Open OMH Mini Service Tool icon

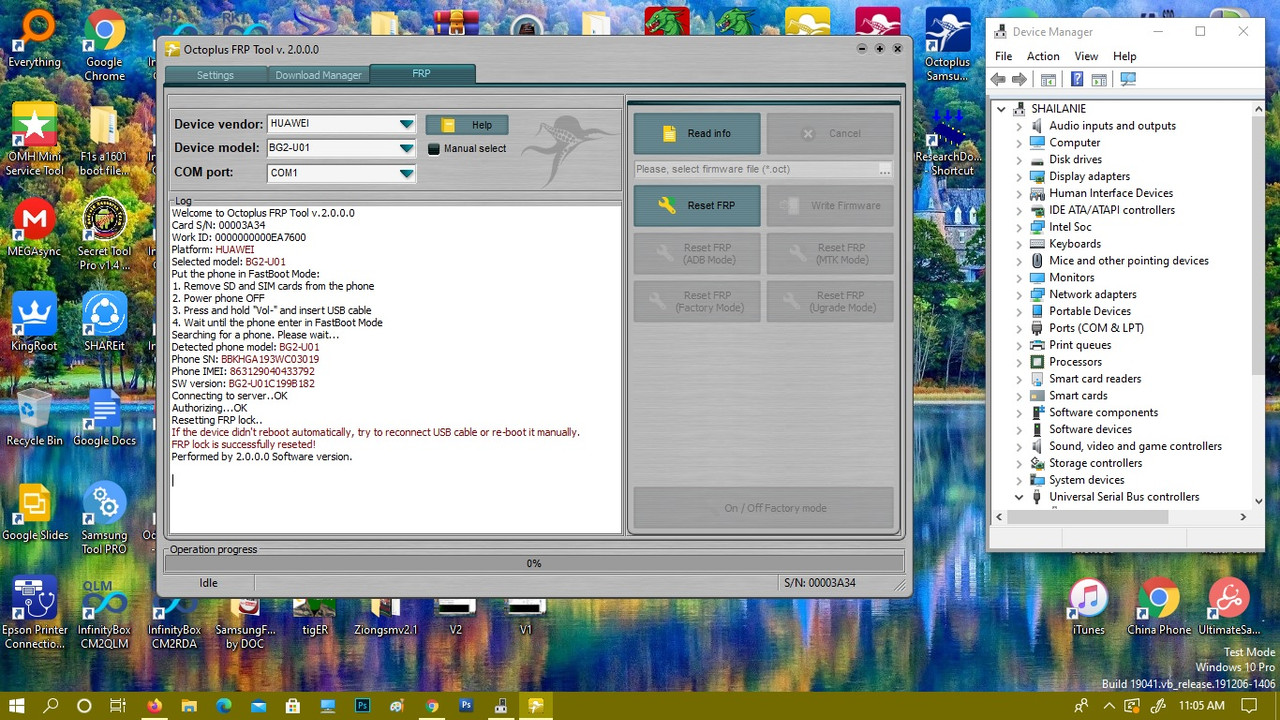pos(35,140)
